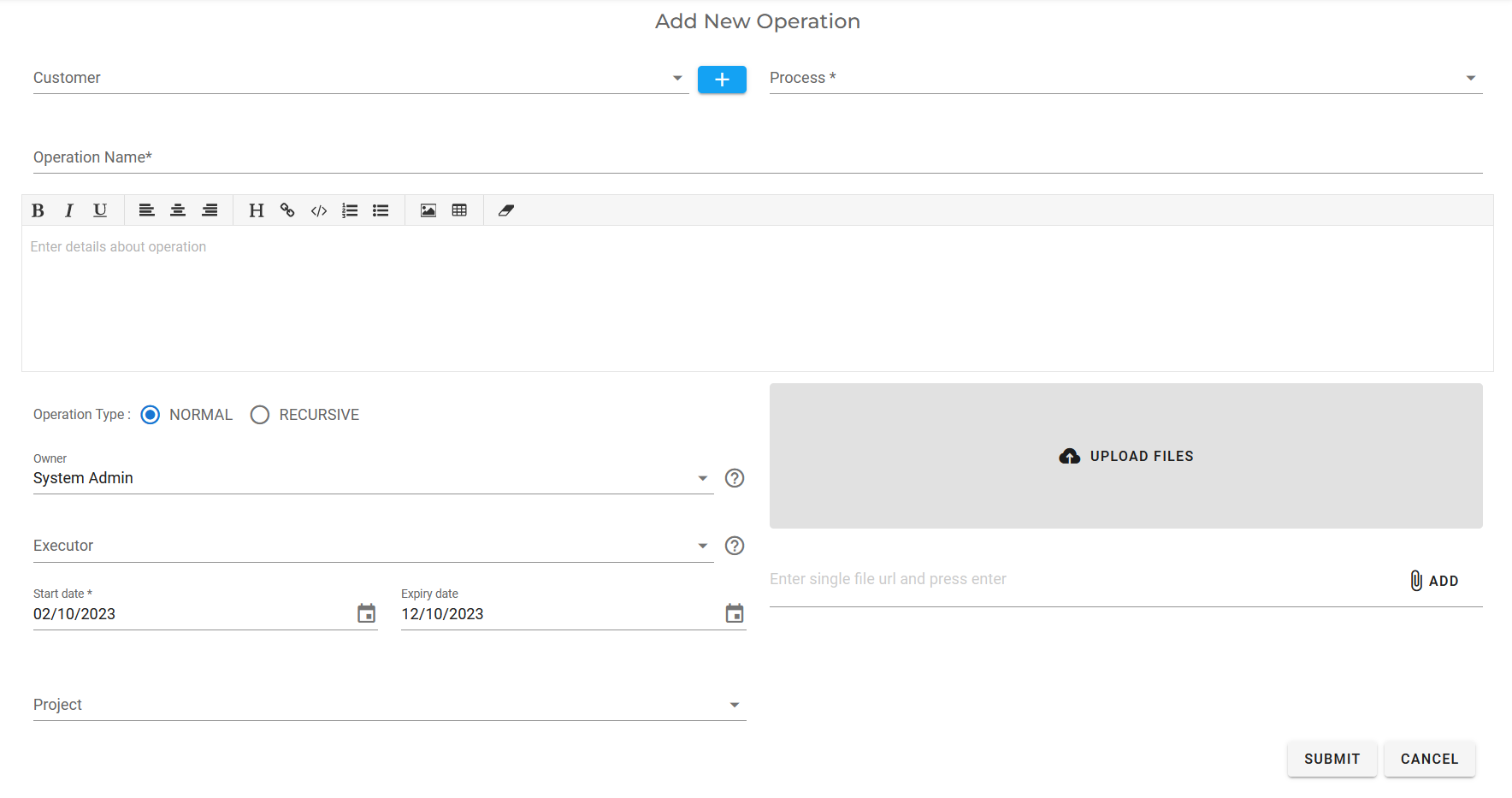The image size is (1512, 798).
Task: Click the CANCEL button
Action: 1429,759
